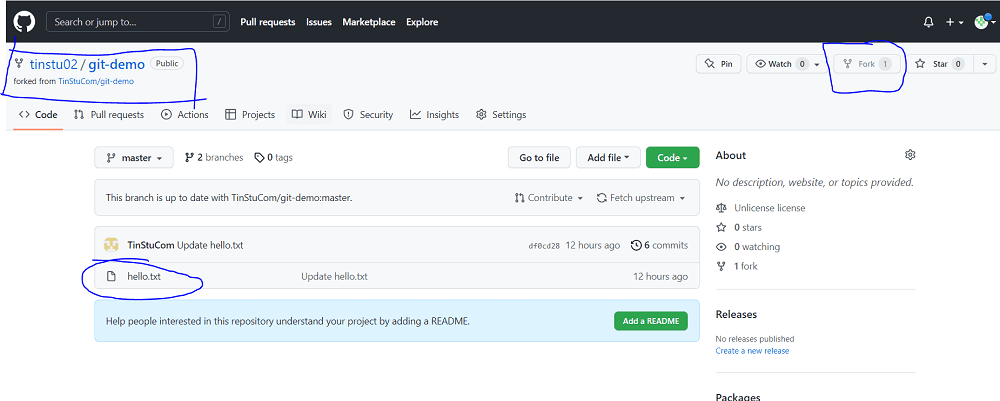View the 2 branches link
Image resolution: width=1000 pixels, height=401 pixels.
pyautogui.click(x=214, y=157)
